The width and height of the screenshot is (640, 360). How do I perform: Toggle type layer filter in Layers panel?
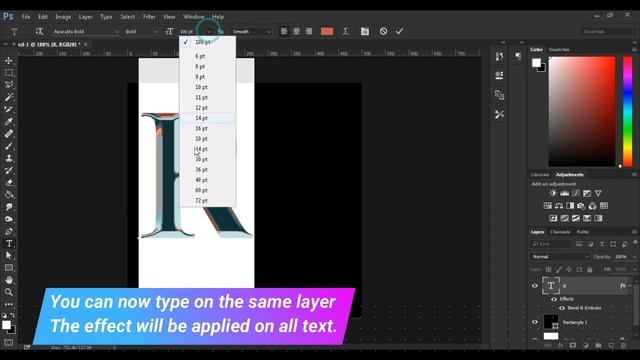coord(602,244)
